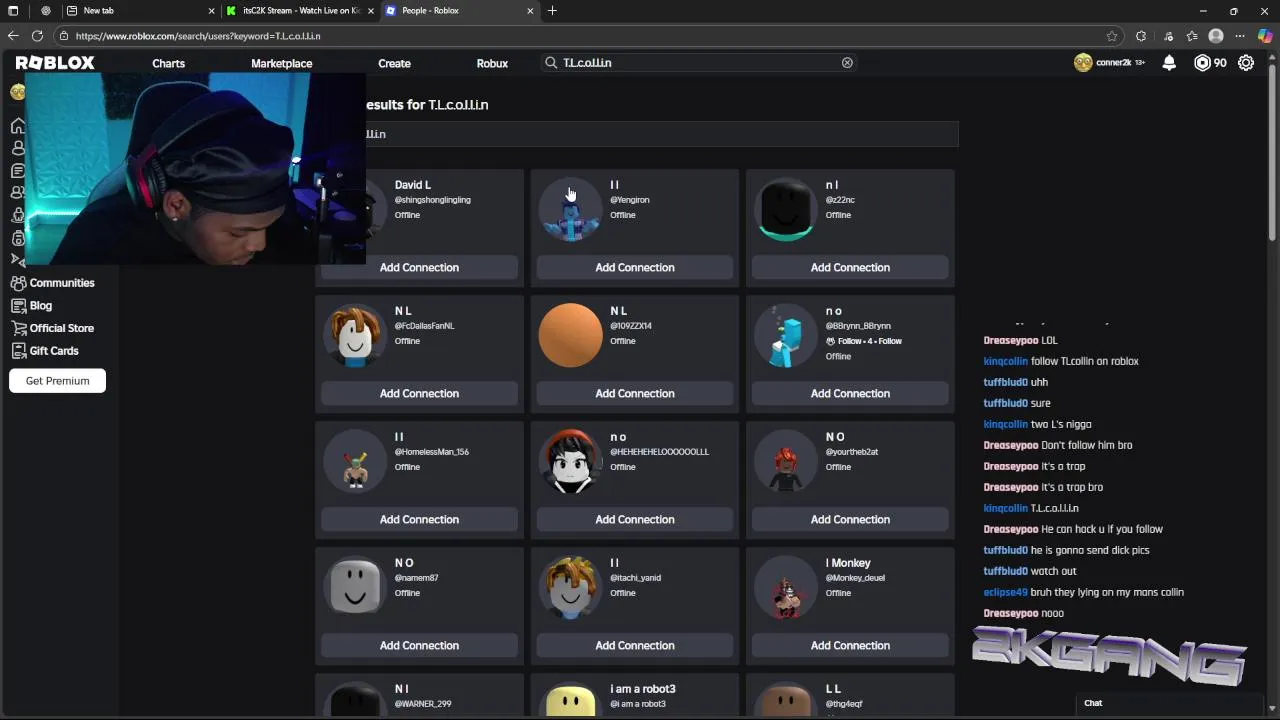The height and width of the screenshot is (720, 1280).
Task: Open tab actions menu
Action: [x=13, y=11]
